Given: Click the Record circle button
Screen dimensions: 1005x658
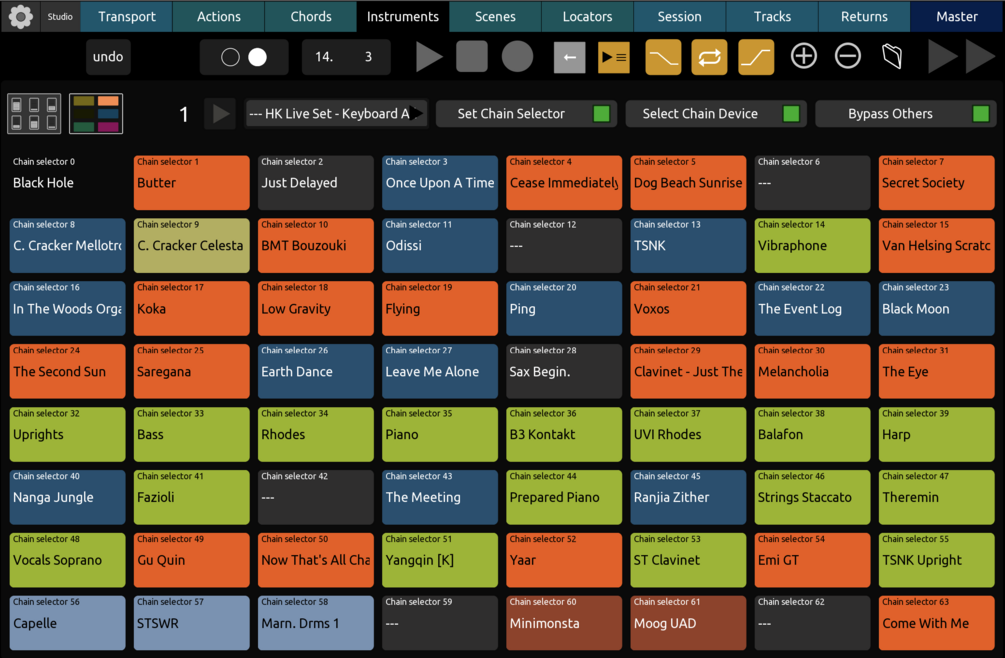Looking at the screenshot, I should coord(517,57).
